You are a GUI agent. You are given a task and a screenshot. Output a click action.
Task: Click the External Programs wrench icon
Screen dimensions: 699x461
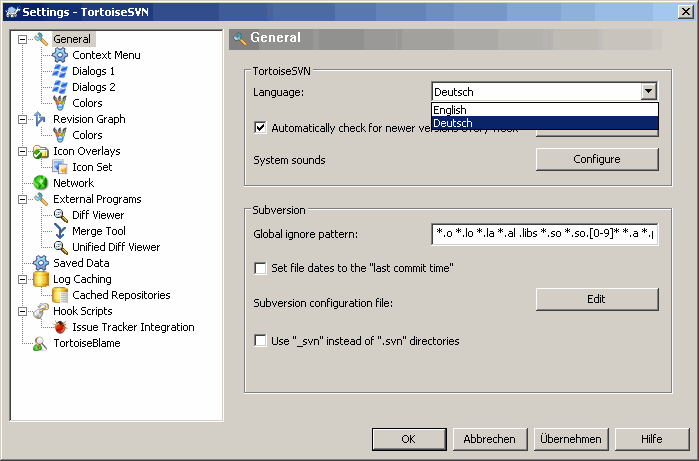(x=41, y=199)
